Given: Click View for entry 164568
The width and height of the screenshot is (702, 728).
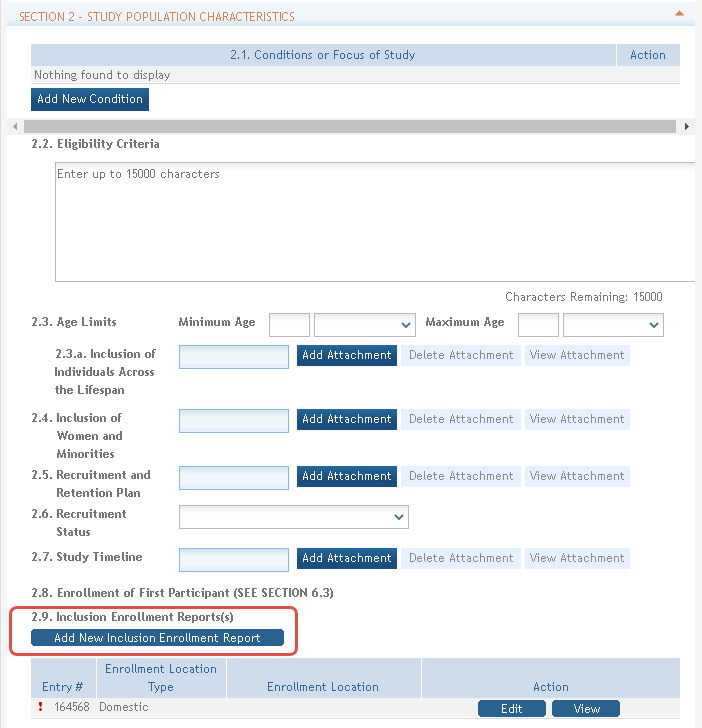Looking at the screenshot, I should [586, 708].
